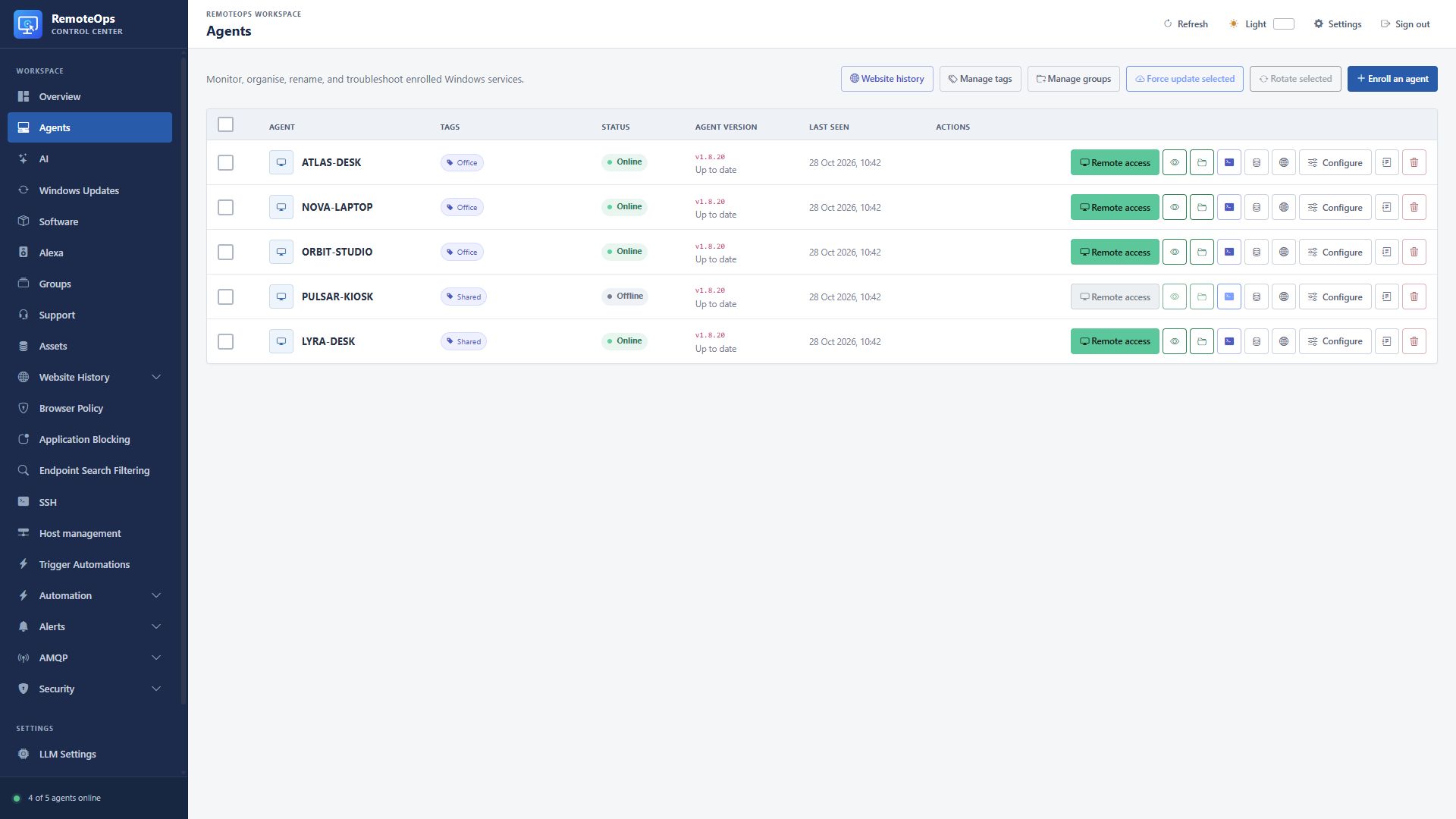Delete PULSAR-KIOSK using trash icon
This screenshot has width=1456, height=819.
click(x=1414, y=297)
